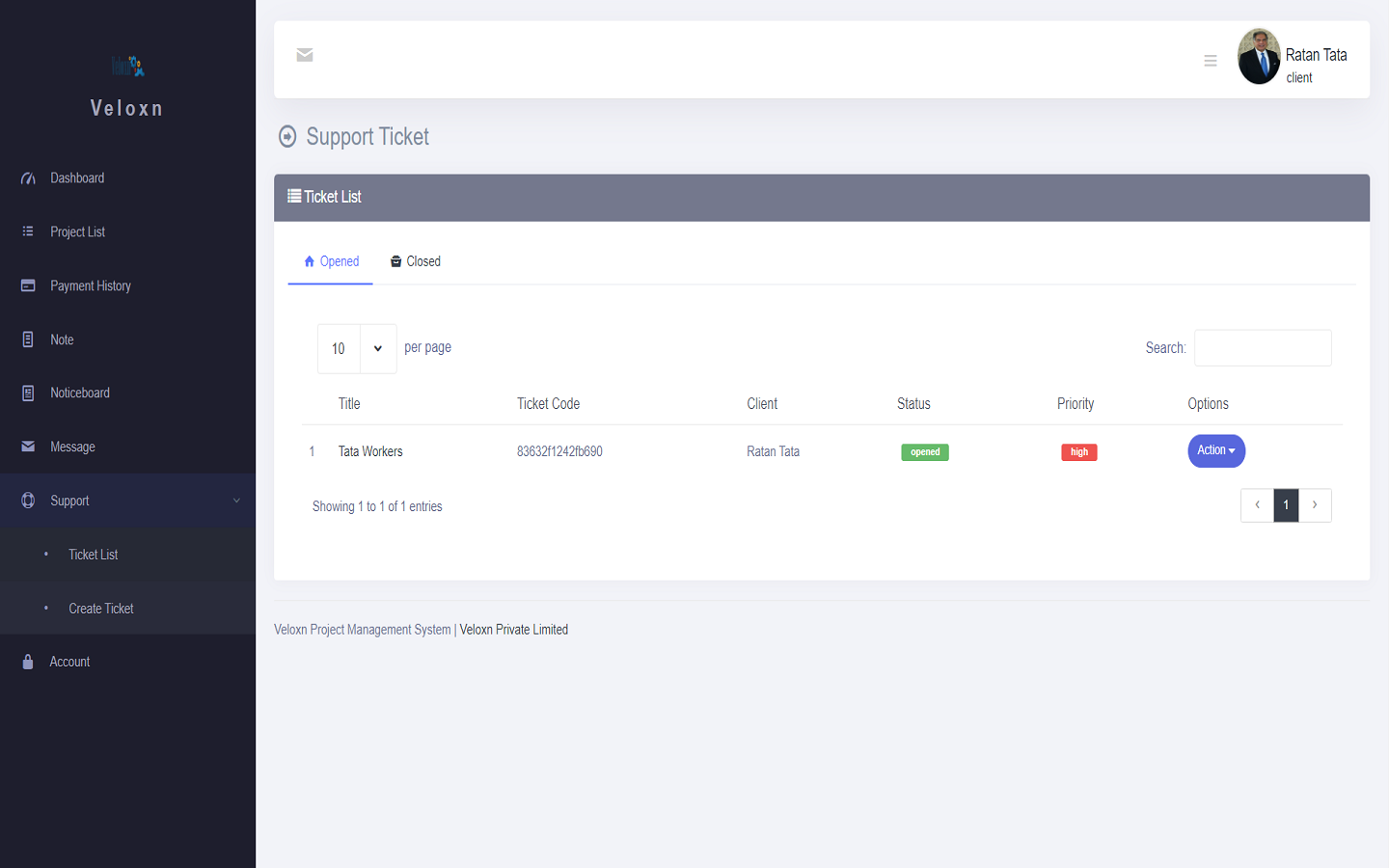Viewport: 1389px width, 868px height.
Task: Click the envelope icon in the top bar
Action: [x=305, y=55]
